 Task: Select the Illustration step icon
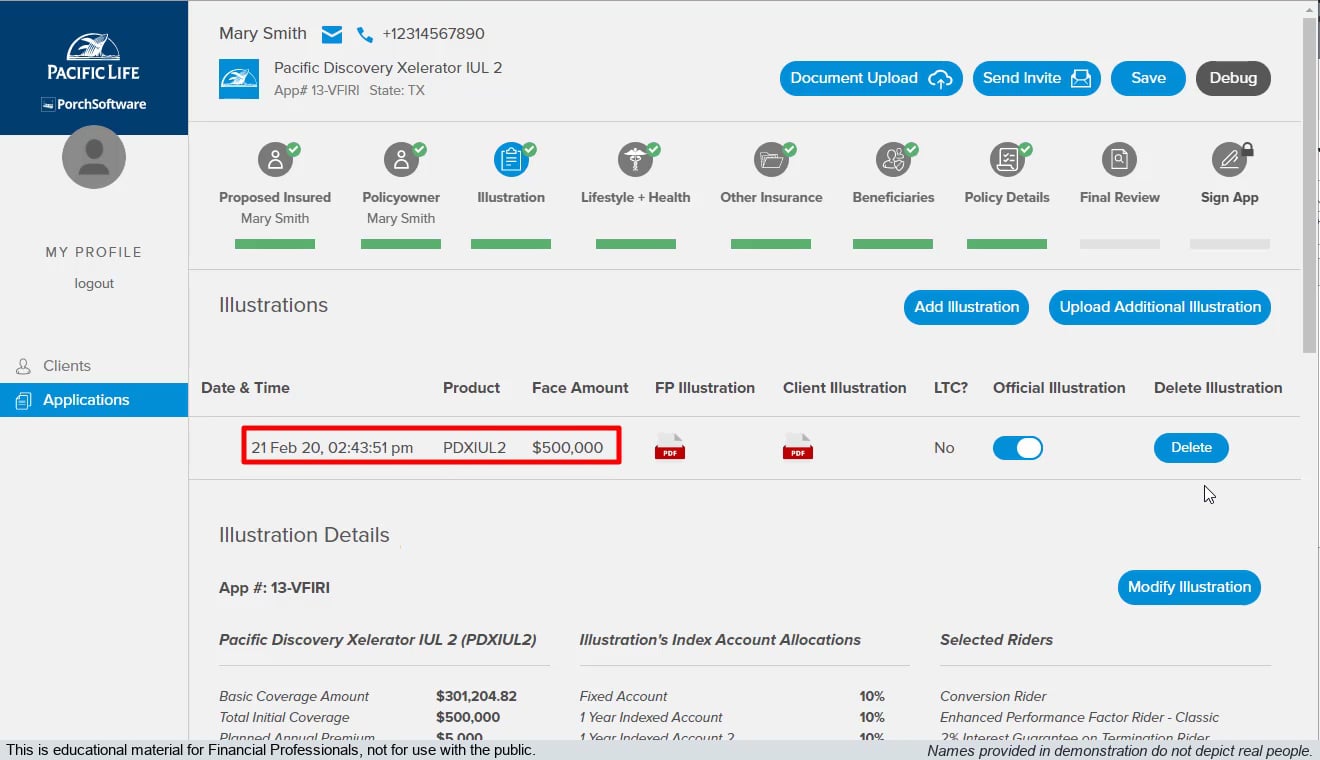(x=511, y=159)
